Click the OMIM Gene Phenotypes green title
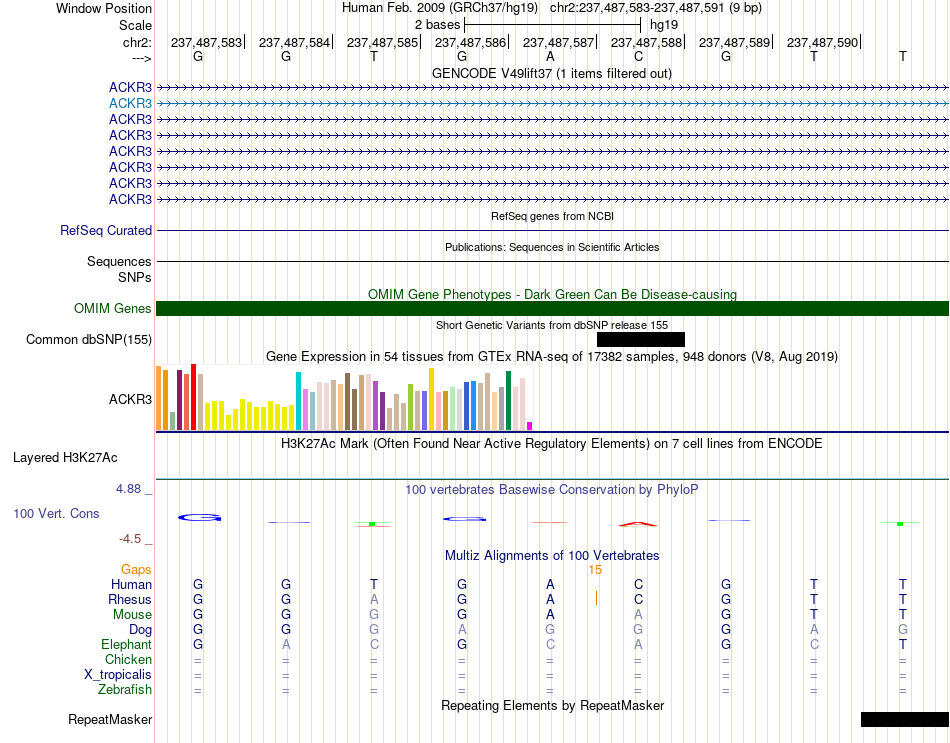950x743 pixels. tap(553, 294)
